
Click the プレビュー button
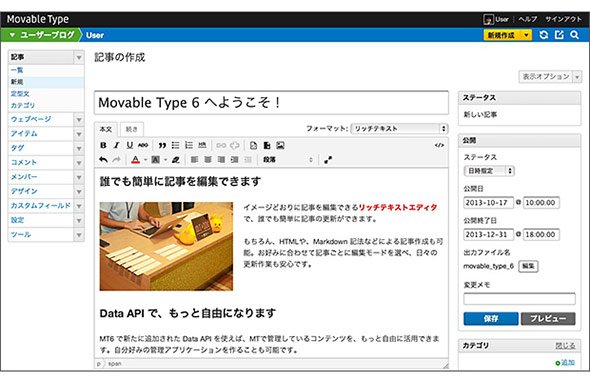click(548, 319)
